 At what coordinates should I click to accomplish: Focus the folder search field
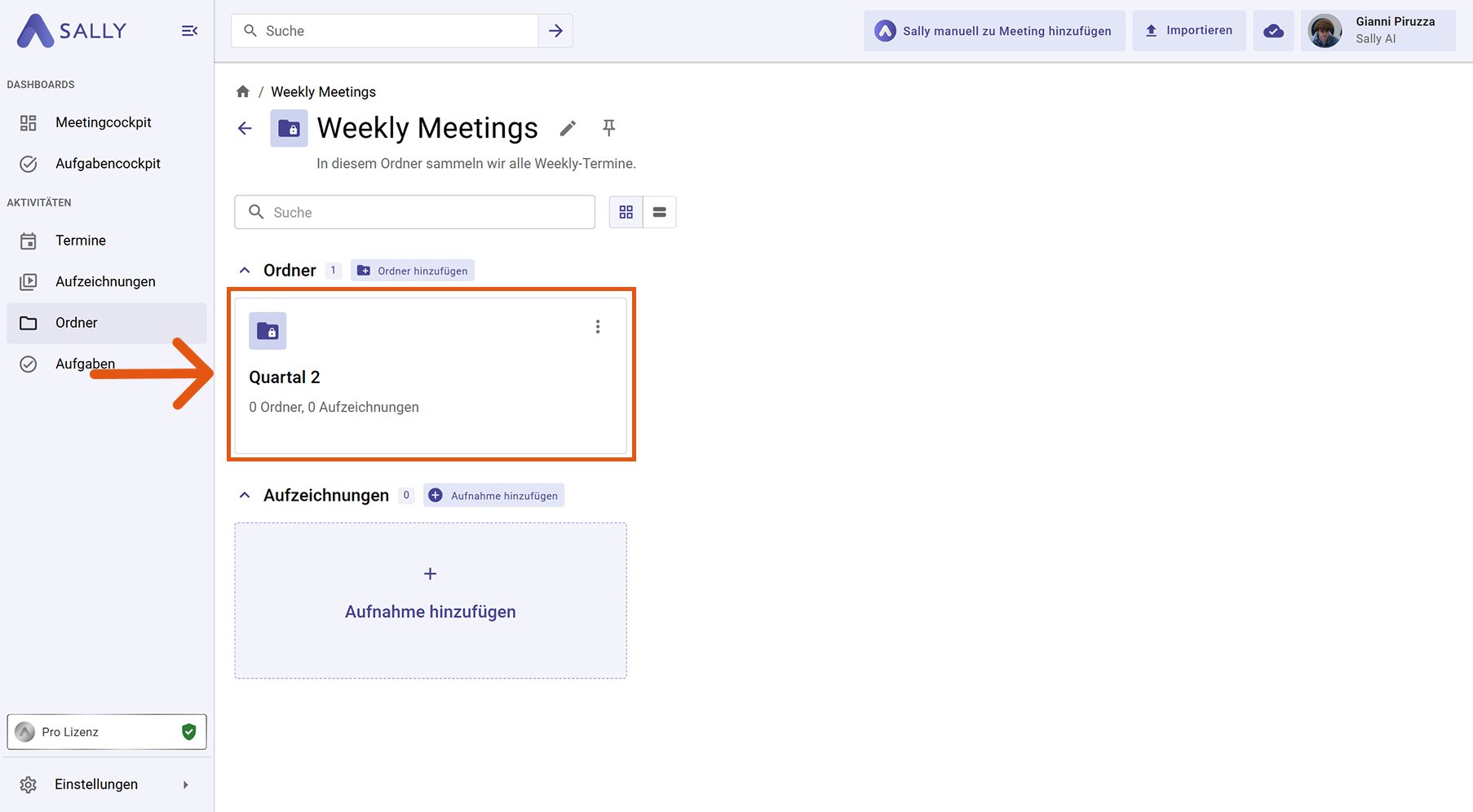pyautogui.click(x=424, y=212)
